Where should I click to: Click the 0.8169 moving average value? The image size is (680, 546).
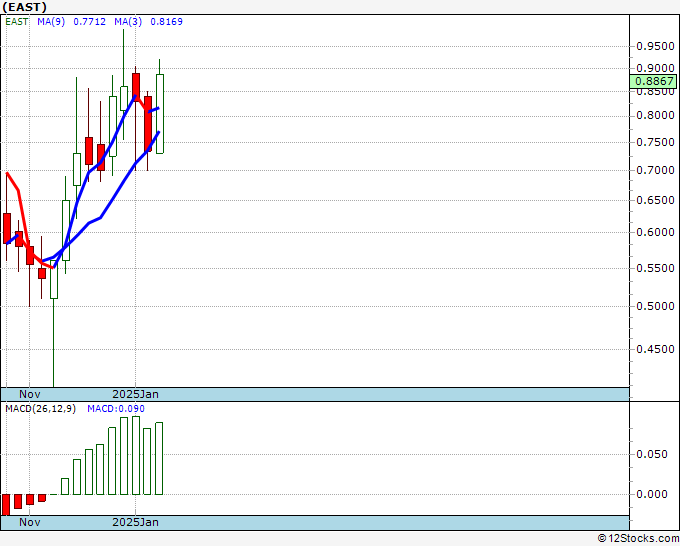[x=167, y=22]
